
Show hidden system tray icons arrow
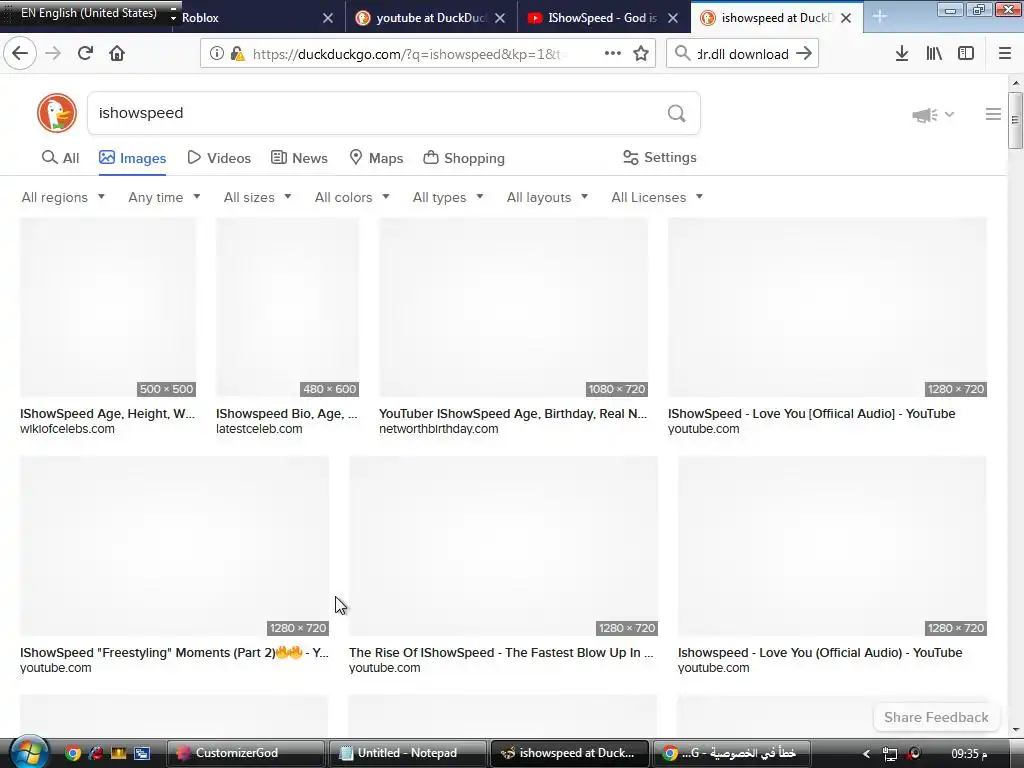tap(867, 754)
